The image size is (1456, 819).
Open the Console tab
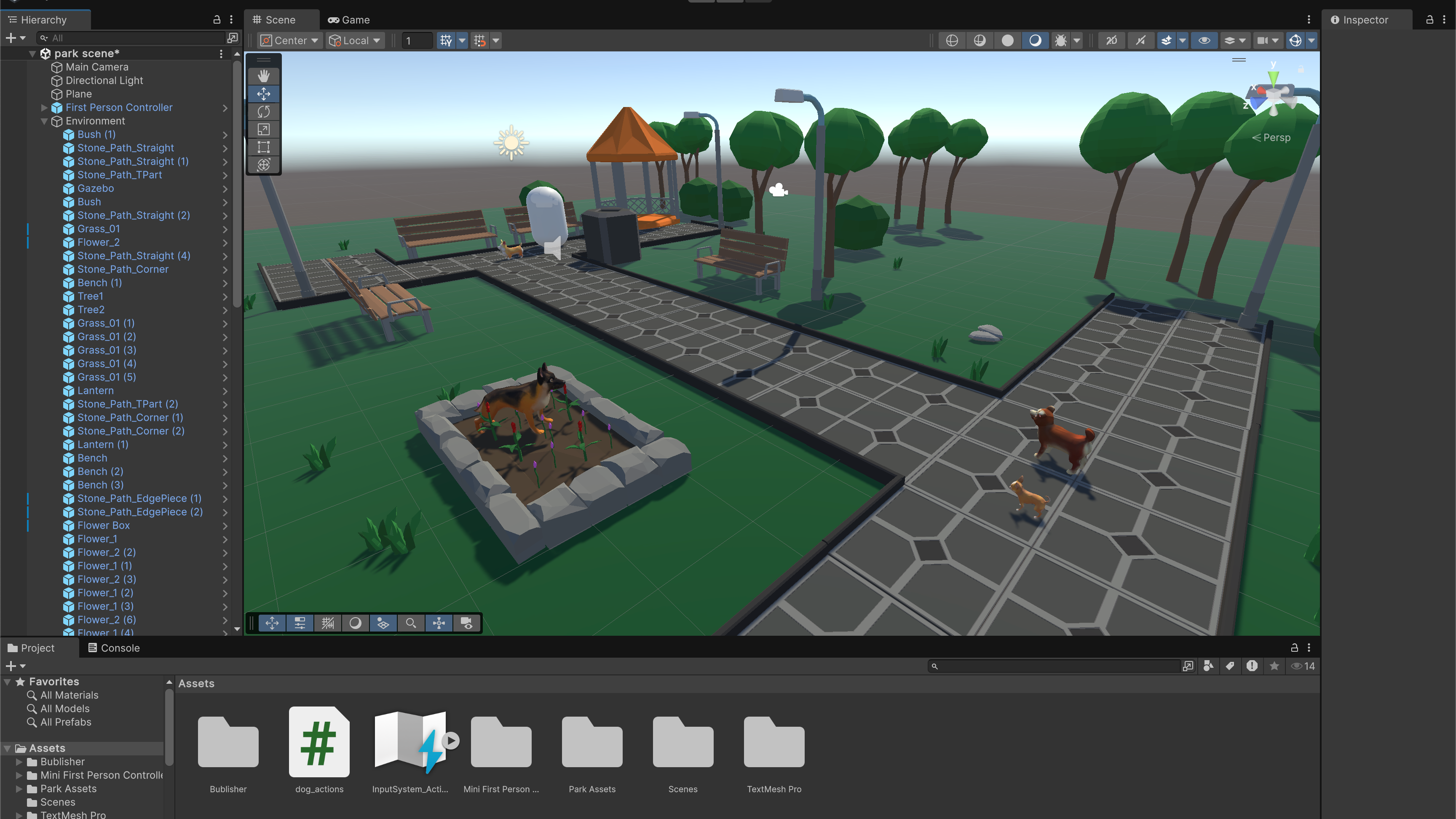[114, 648]
